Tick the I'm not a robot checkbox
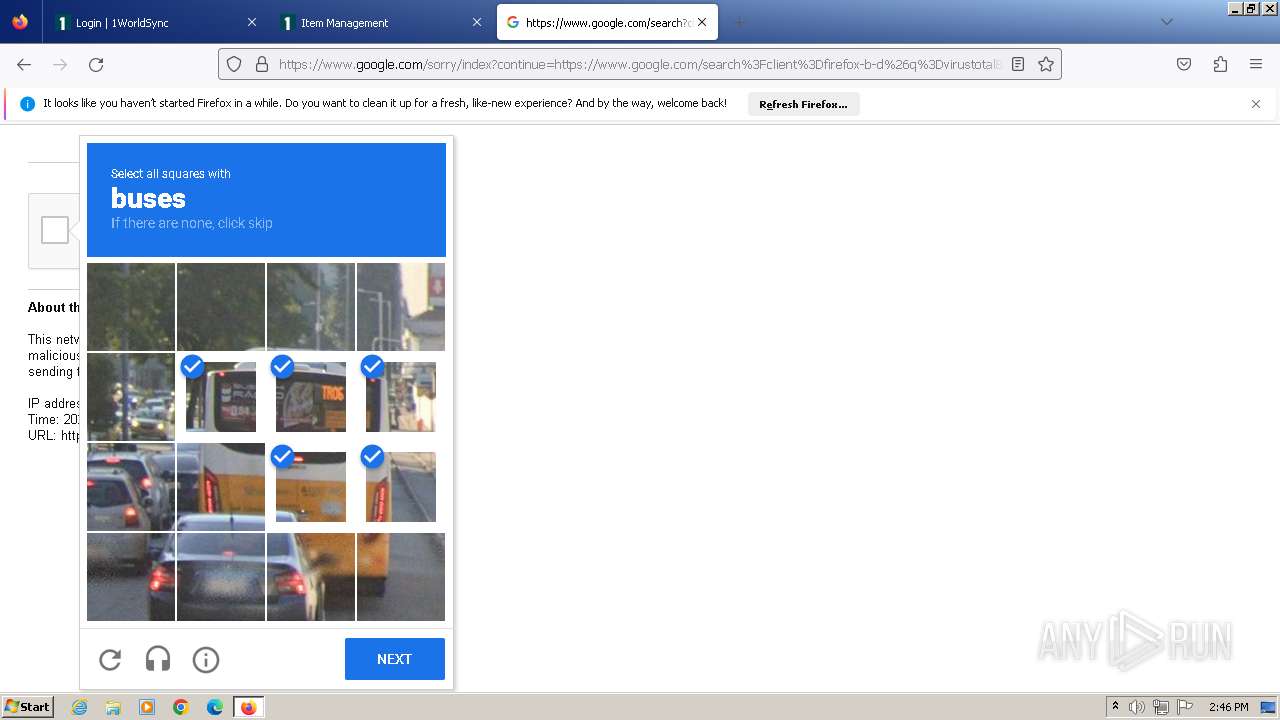The image size is (1280, 720). [x=55, y=230]
